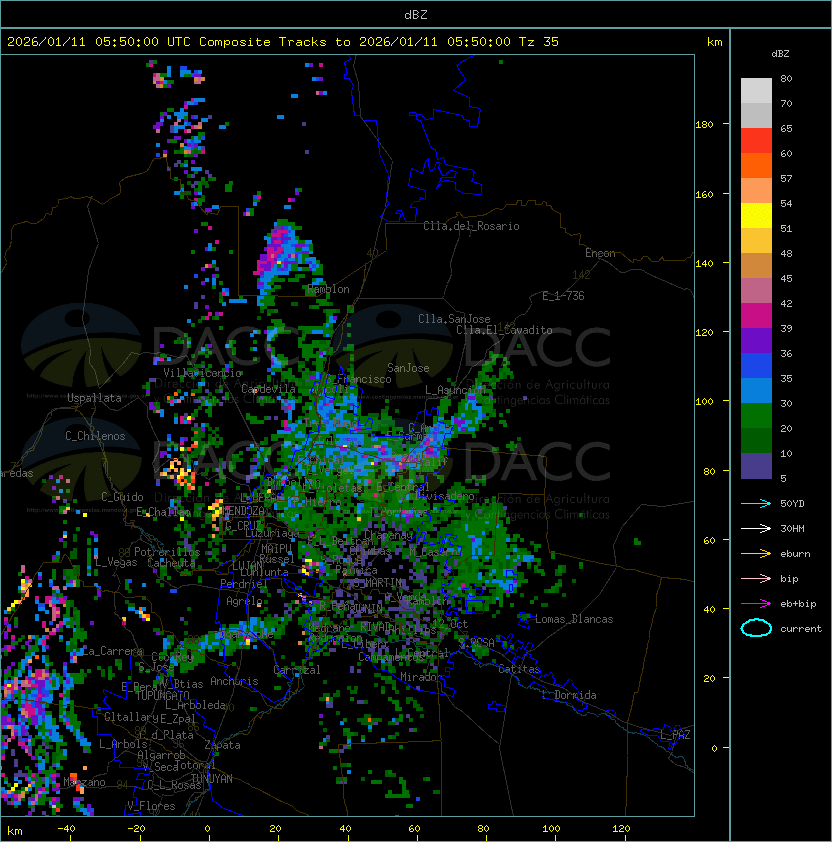Viewport: 832px width, 842px height.
Task: Pick the dark orange swatch in the dBZ scale
Action: pos(756,165)
